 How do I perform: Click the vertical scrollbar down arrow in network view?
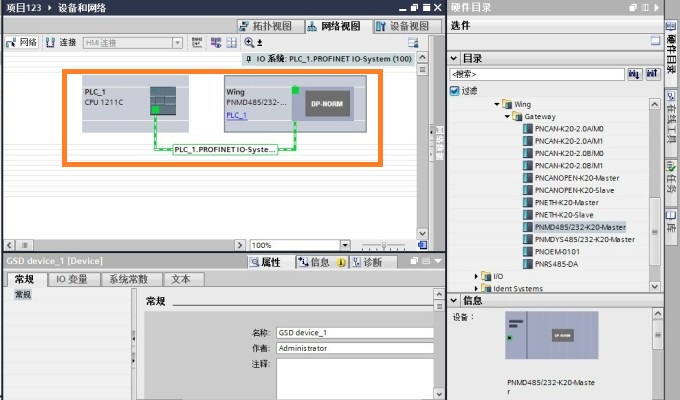coord(422,234)
